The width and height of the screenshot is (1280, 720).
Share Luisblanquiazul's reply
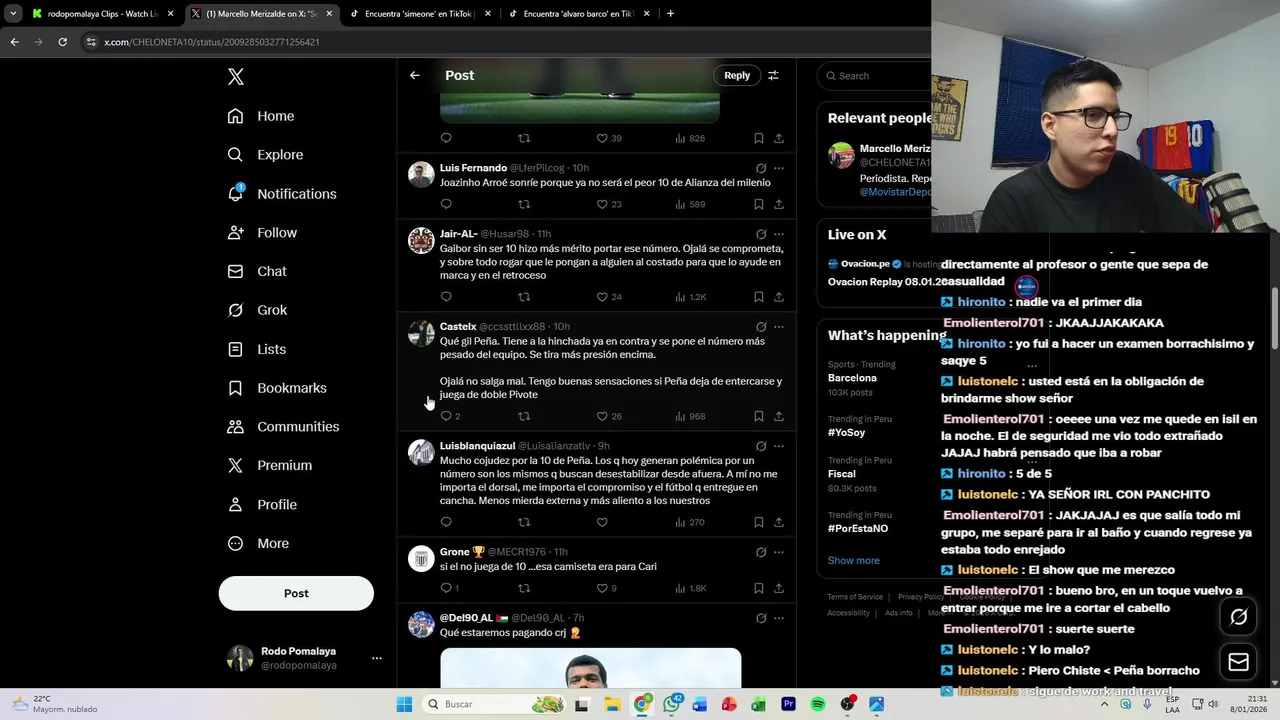click(779, 522)
